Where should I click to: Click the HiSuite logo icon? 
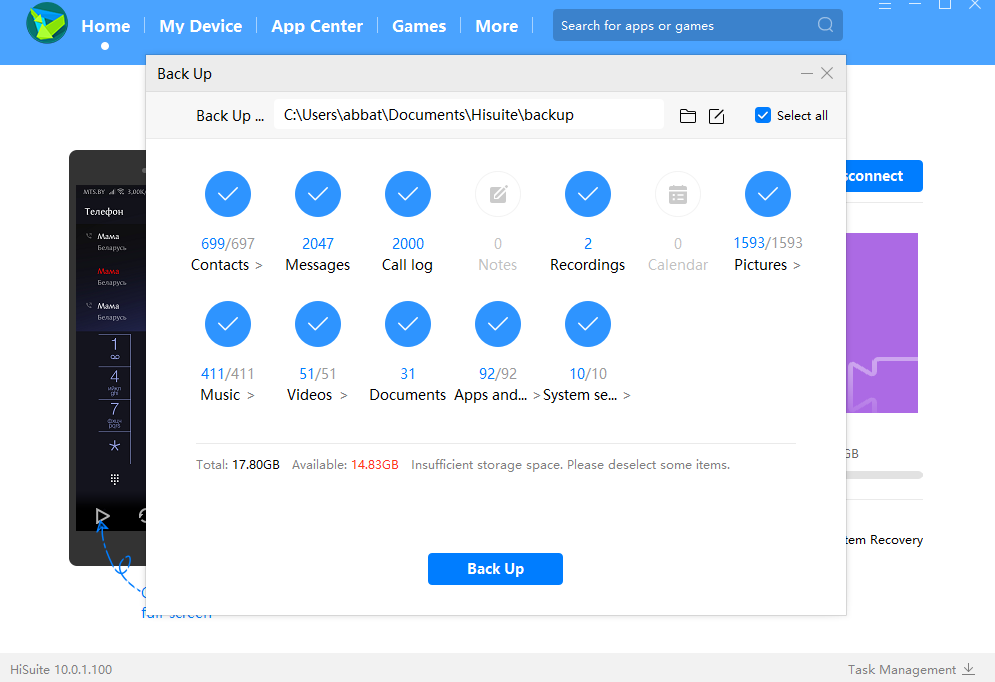[x=47, y=23]
